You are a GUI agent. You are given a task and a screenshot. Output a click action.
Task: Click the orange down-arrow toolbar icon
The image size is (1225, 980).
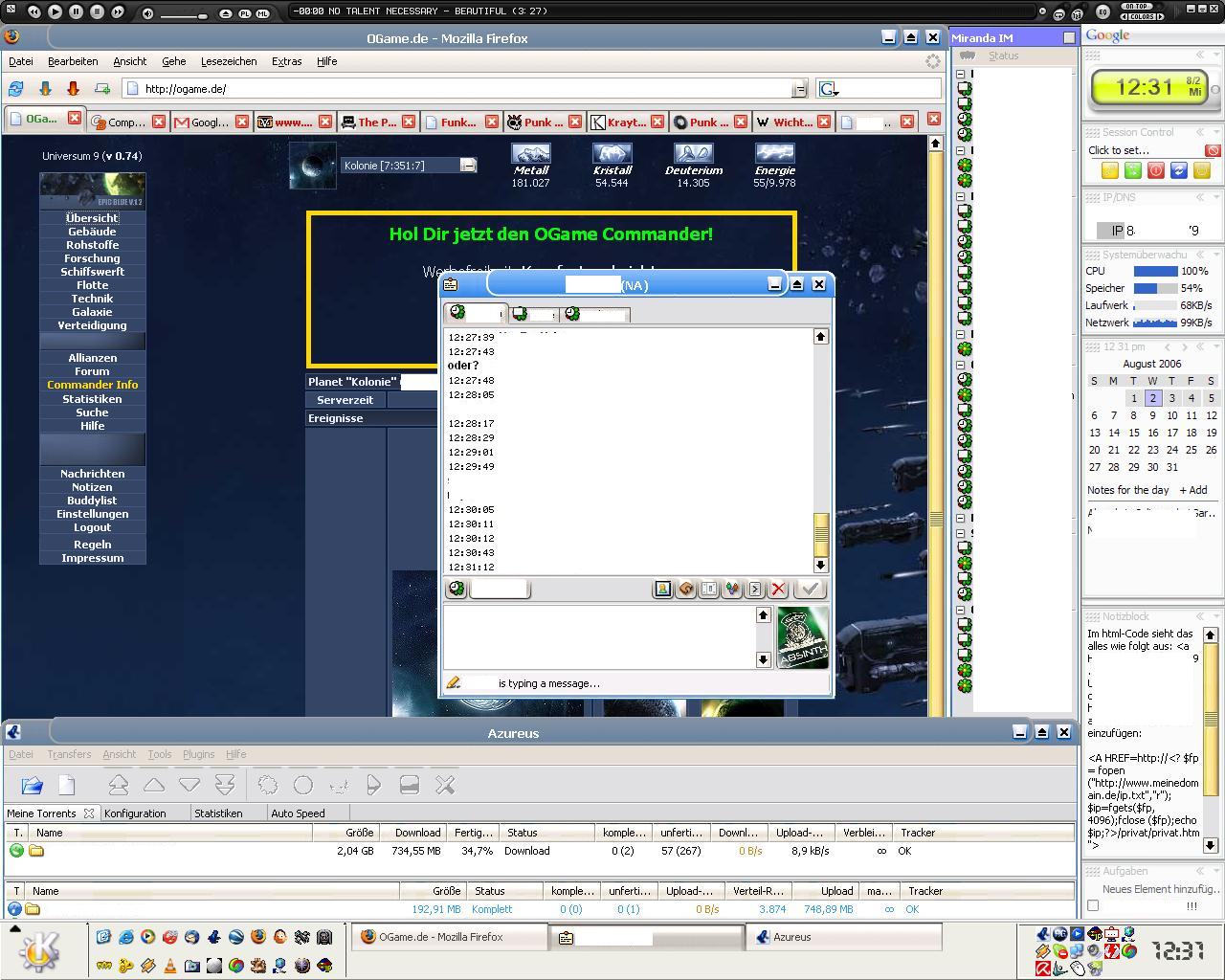point(73,89)
